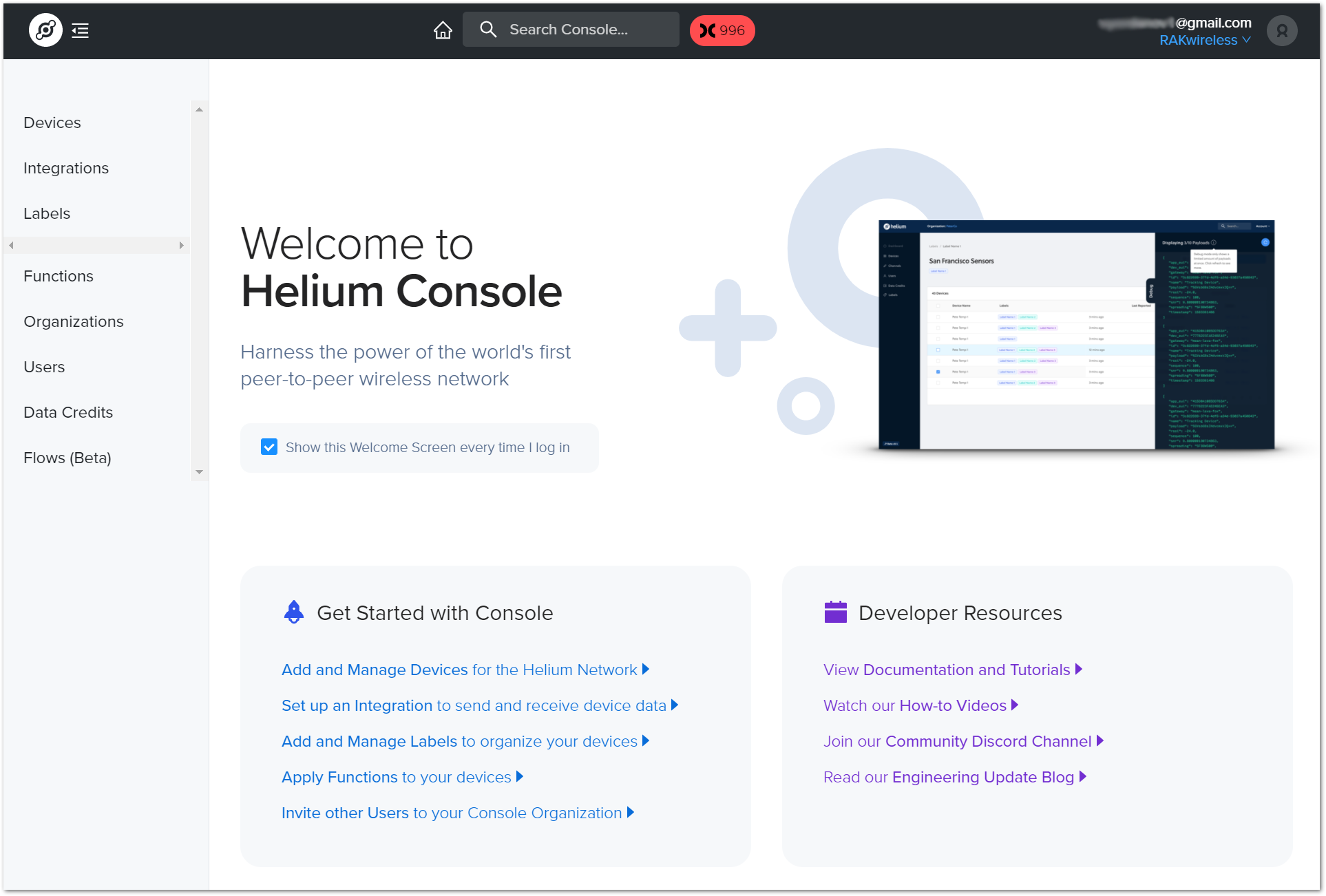The width and height of the screenshot is (1326, 896).
Task: Expand the RAKwireless organization dropdown
Action: tap(1205, 41)
